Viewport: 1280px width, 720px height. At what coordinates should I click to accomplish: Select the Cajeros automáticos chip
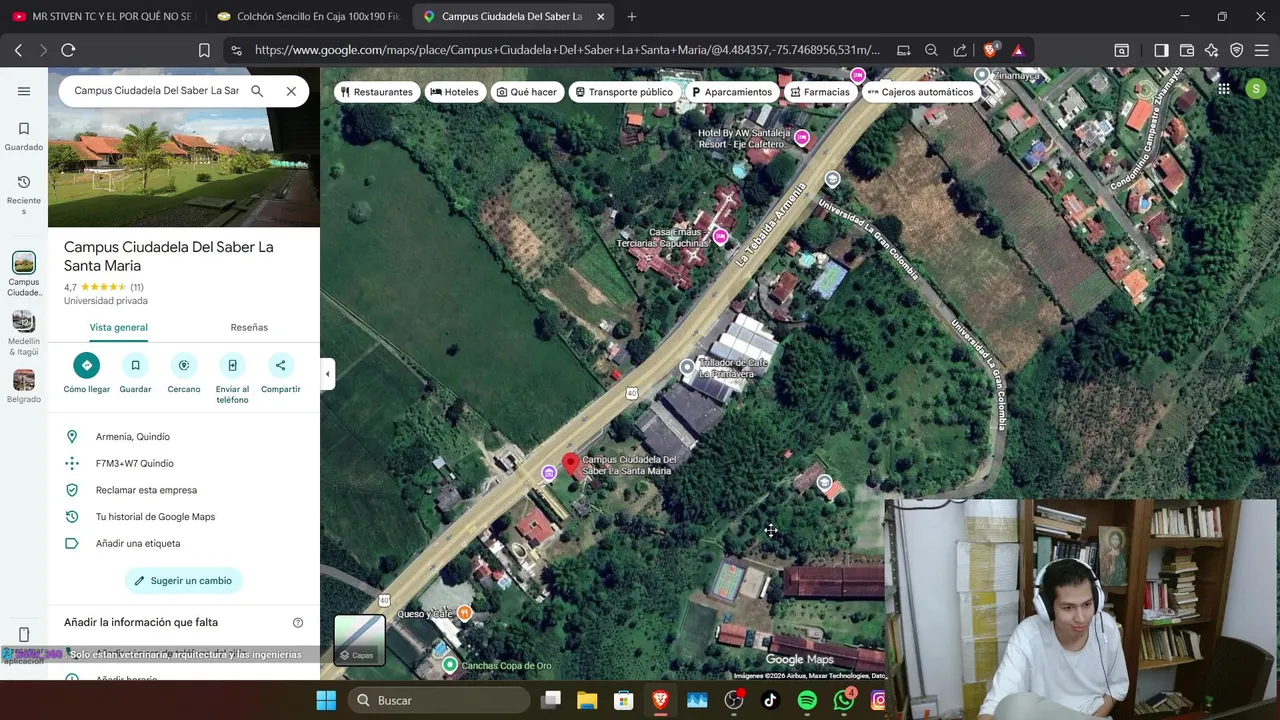point(920,92)
